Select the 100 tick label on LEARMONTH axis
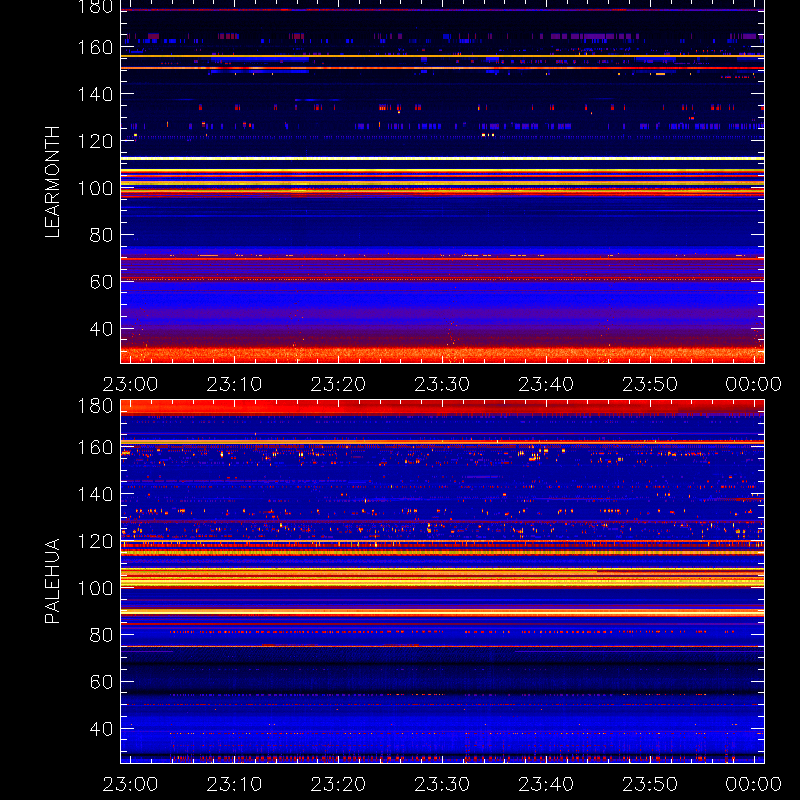This screenshot has width=800, height=800. 95,188
